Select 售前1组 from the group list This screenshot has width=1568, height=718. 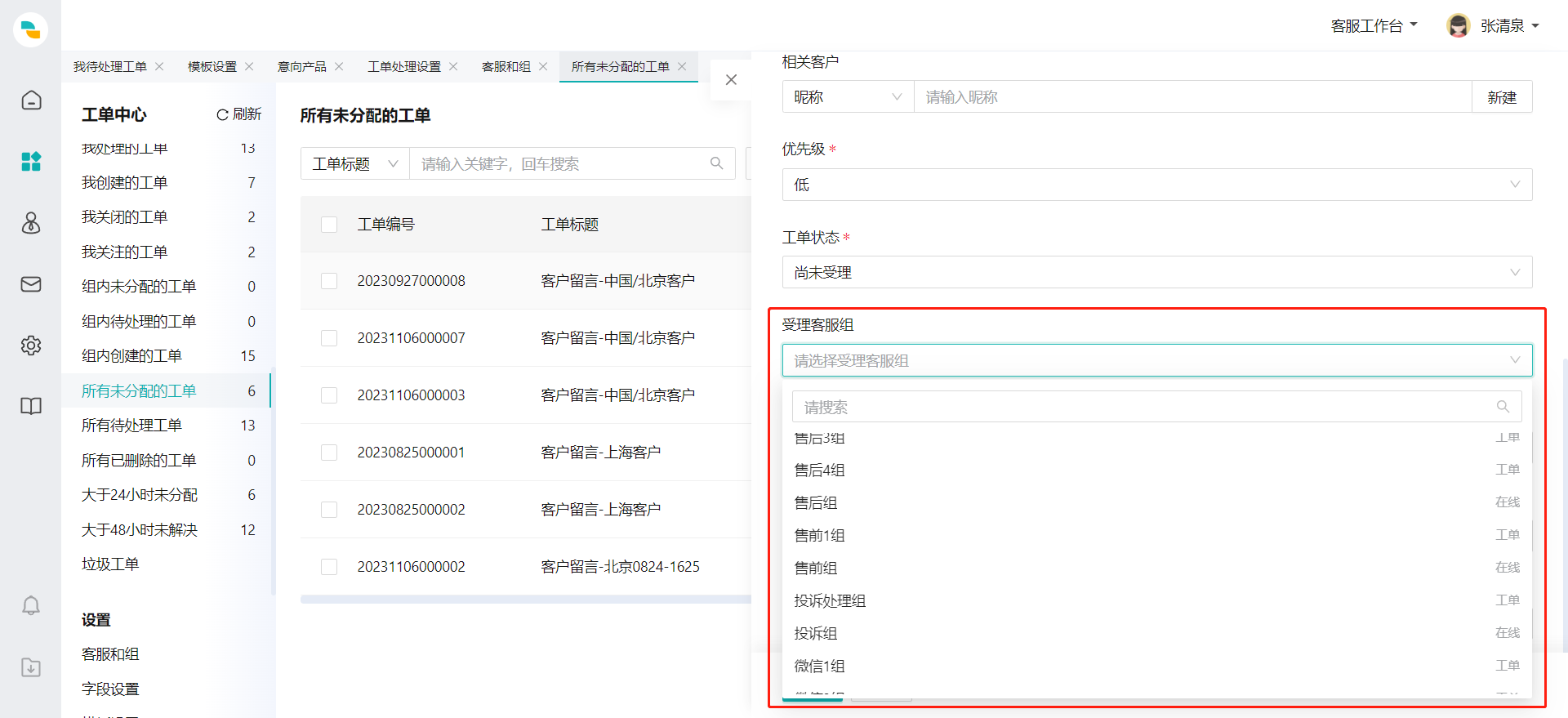click(1156, 535)
